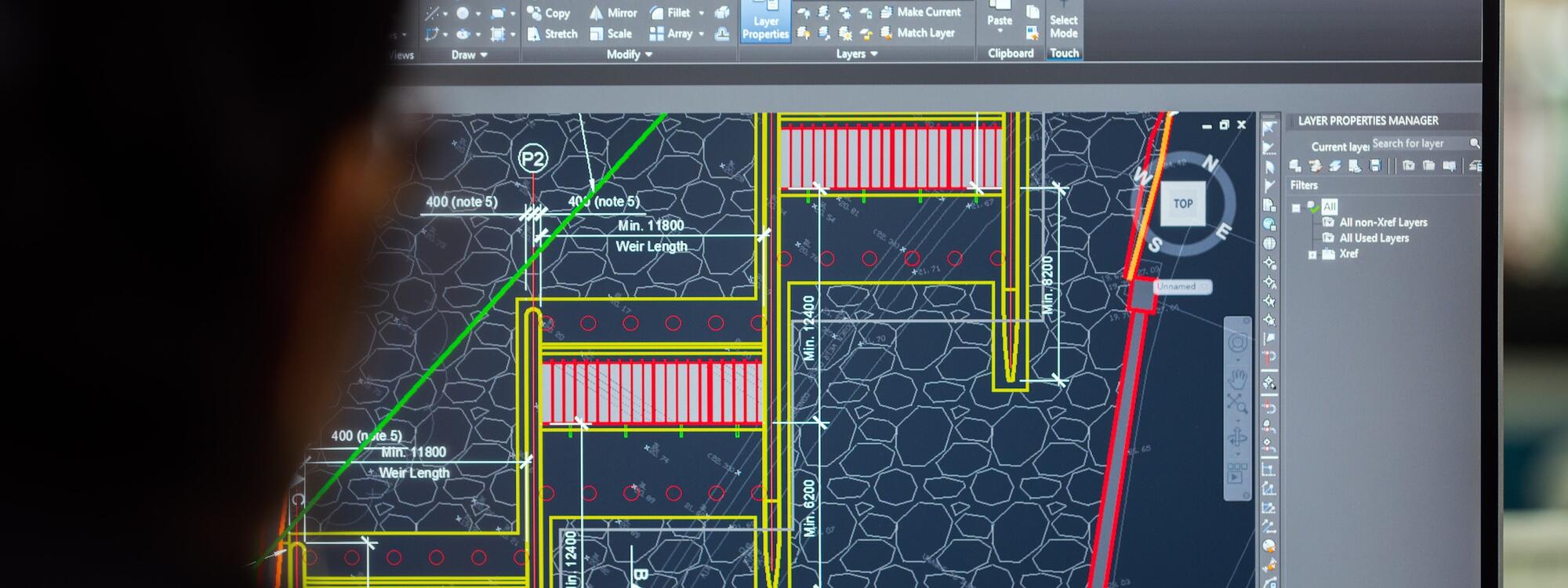Open Layer Properties from the ribbon
Image resolution: width=1568 pixels, height=588 pixels.
pos(765,21)
